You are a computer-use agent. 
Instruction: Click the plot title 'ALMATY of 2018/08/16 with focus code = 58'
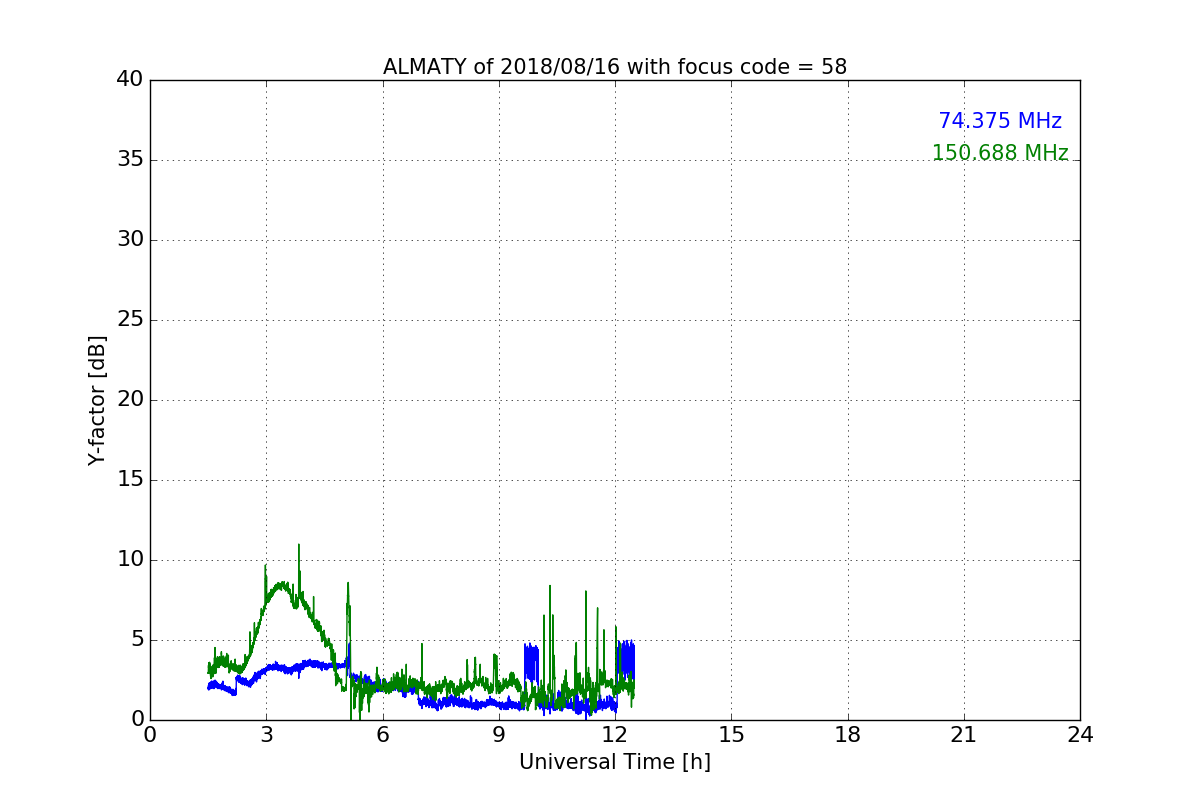(615, 67)
